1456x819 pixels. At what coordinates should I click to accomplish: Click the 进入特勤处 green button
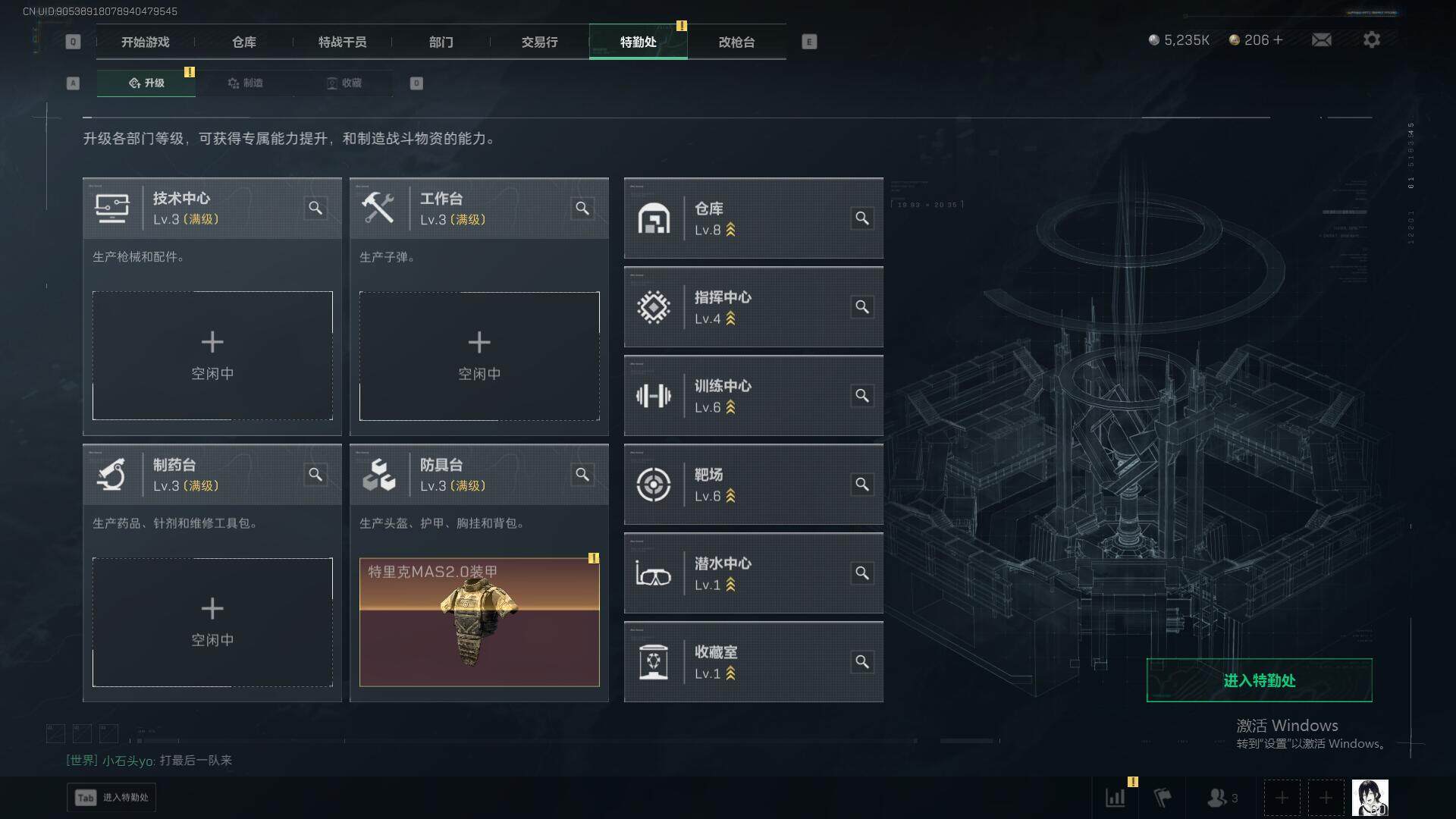click(1259, 680)
